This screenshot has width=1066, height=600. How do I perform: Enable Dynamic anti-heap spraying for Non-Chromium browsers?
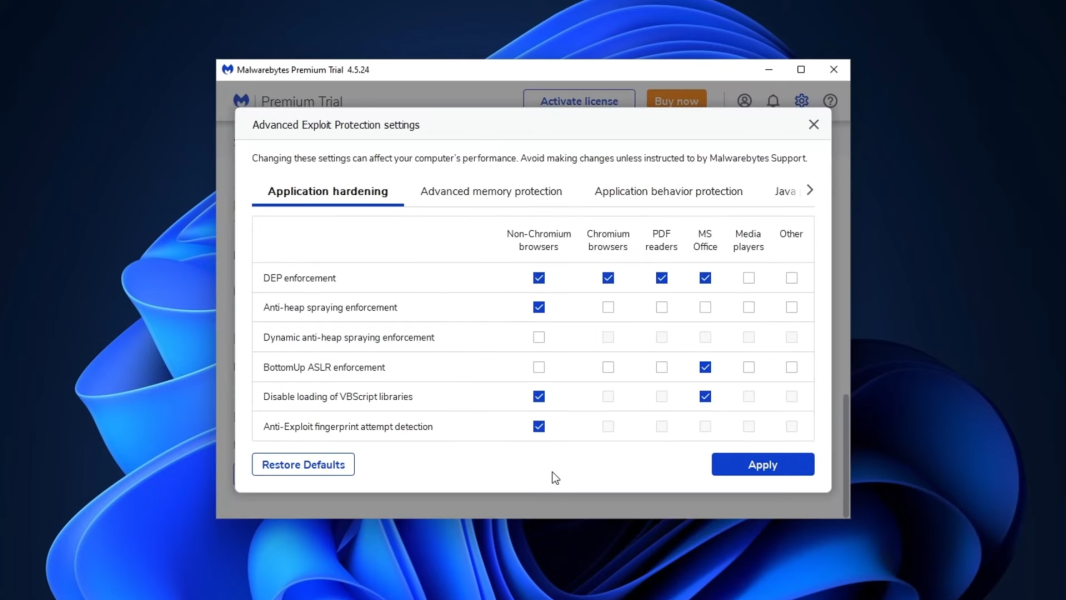click(538, 337)
